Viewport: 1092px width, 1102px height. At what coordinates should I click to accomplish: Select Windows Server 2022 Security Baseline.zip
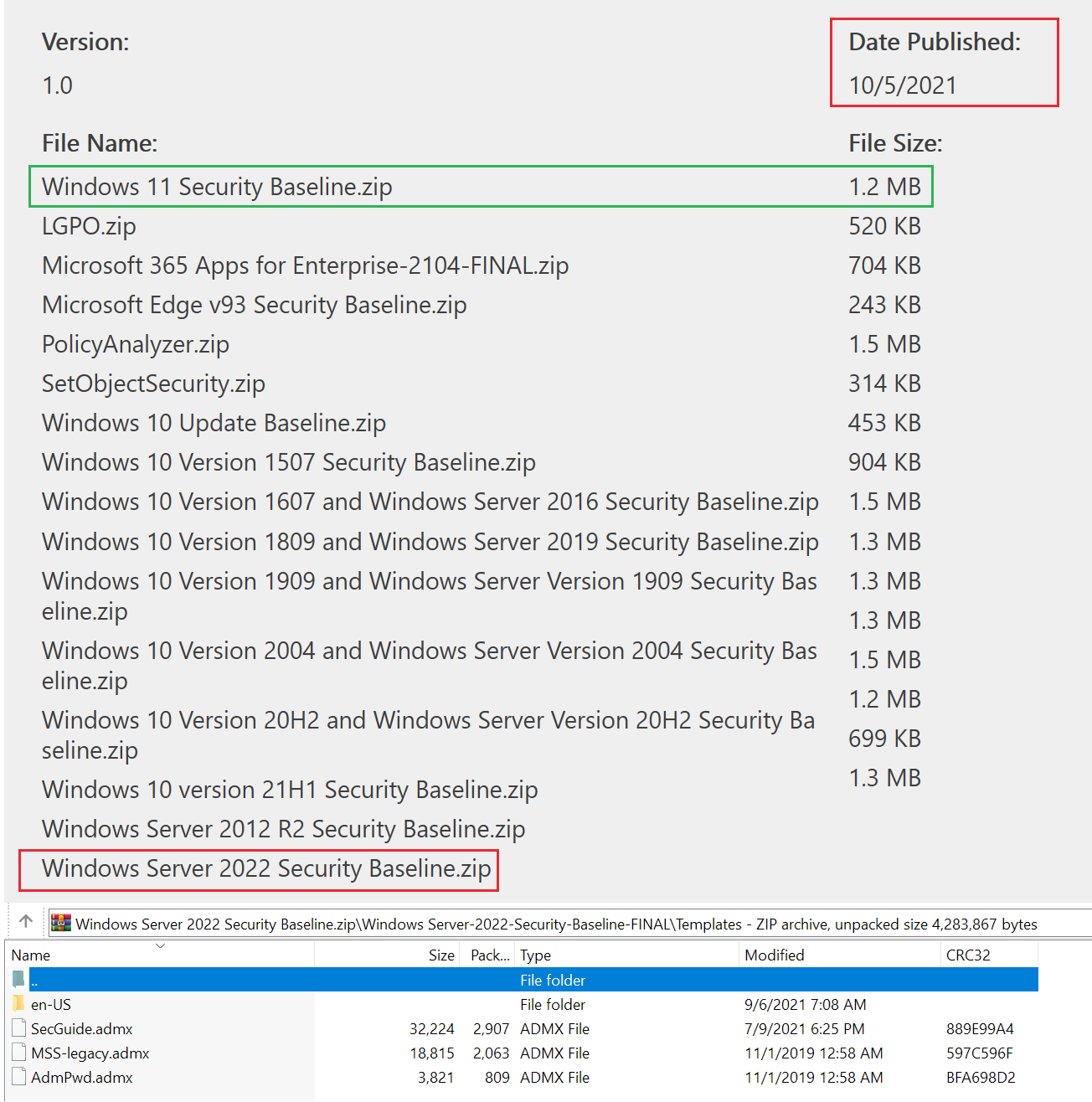click(x=266, y=868)
